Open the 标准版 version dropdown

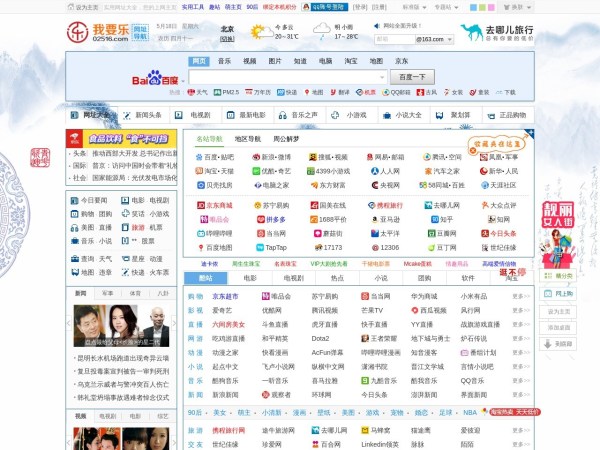coord(414,7)
